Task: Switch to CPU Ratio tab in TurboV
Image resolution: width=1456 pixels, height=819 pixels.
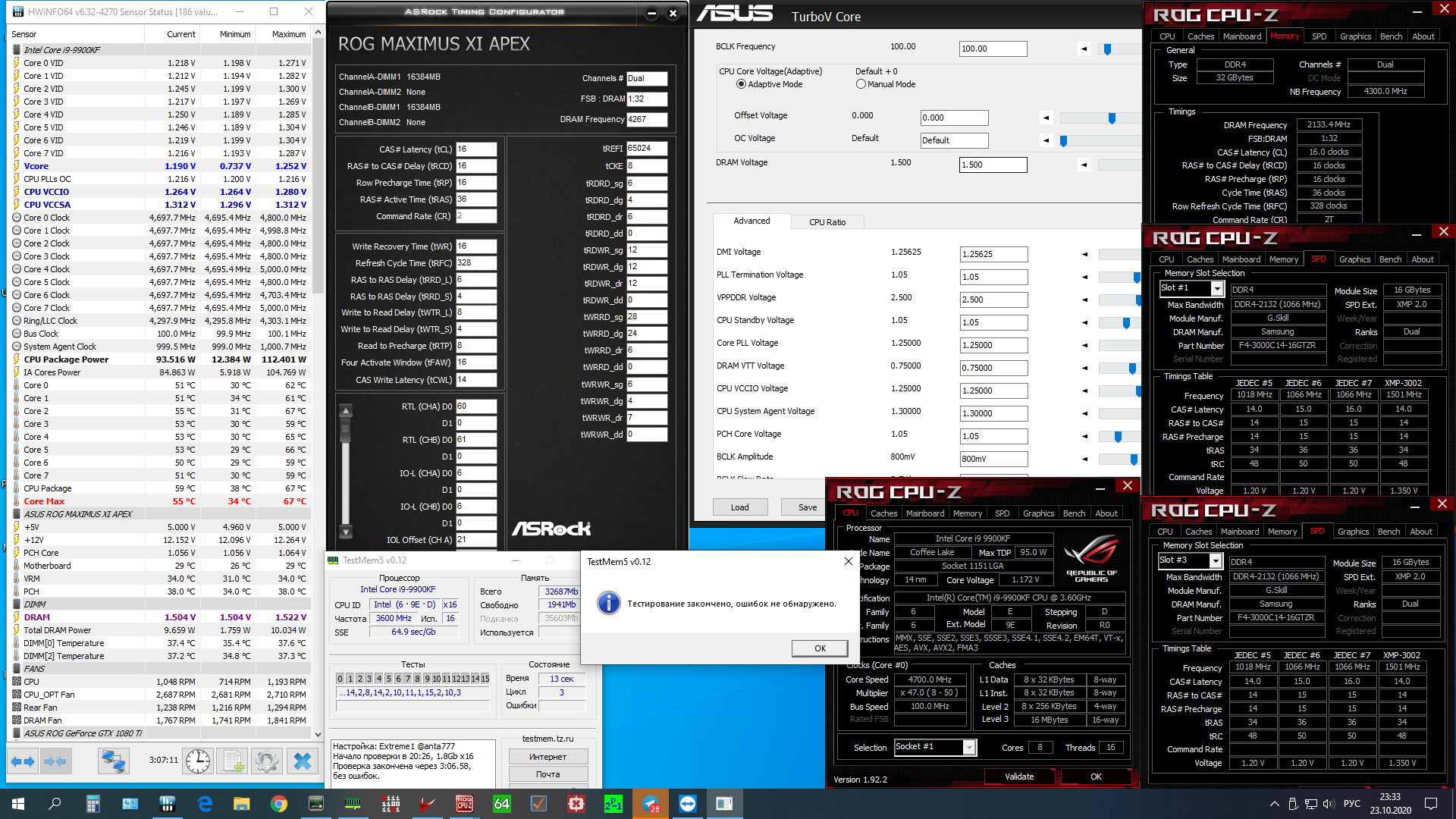Action: (x=827, y=222)
